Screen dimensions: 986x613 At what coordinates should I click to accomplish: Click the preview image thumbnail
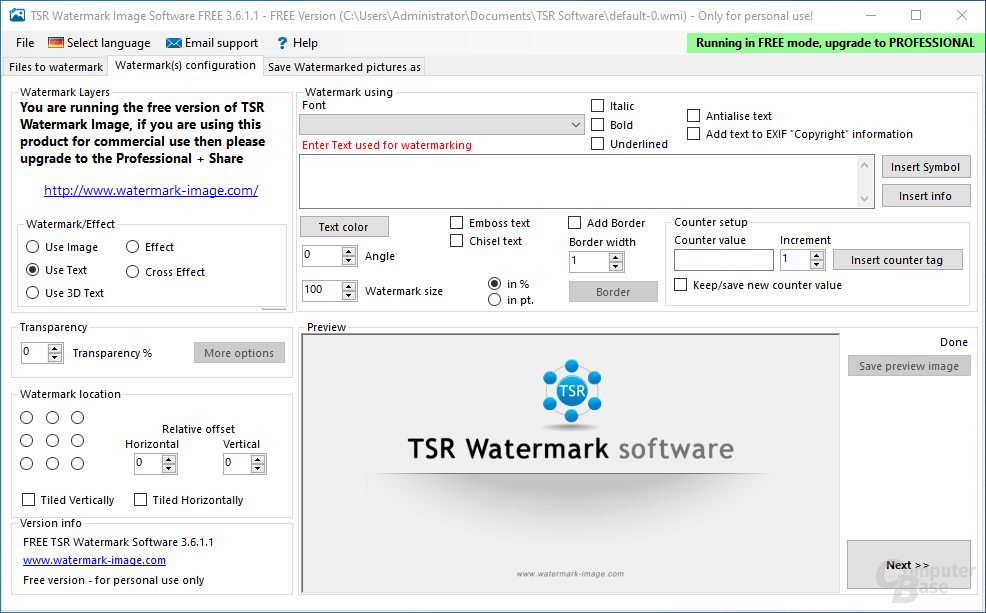point(570,463)
